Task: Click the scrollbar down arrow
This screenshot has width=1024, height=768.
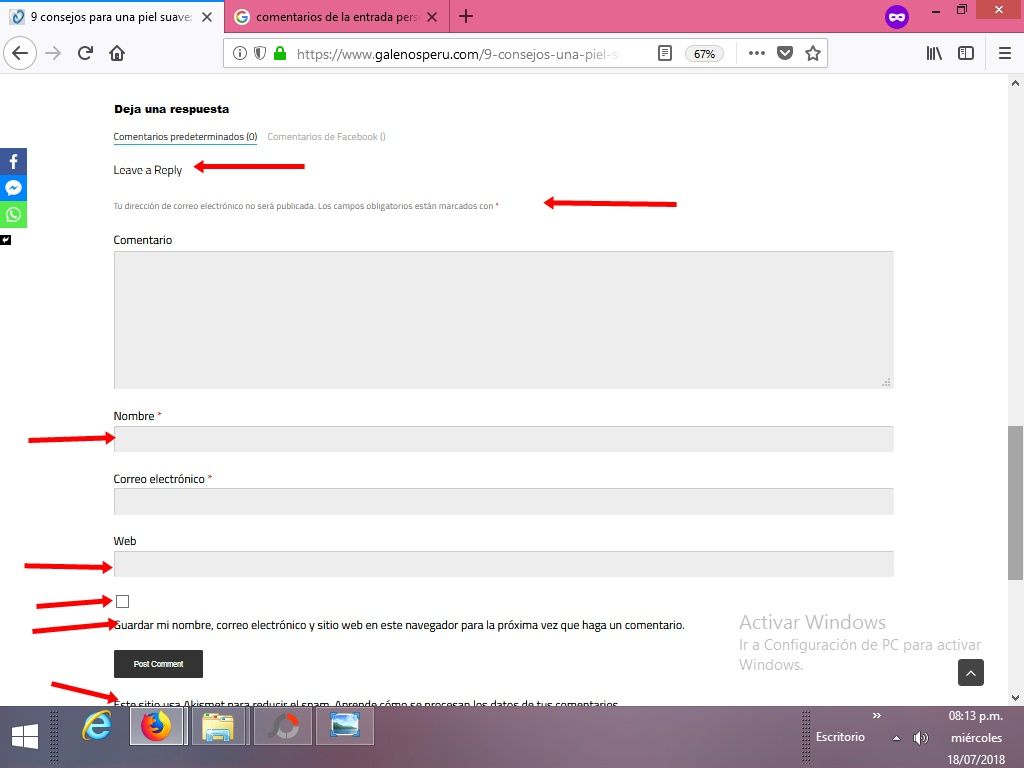Action: click(x=1015, y=697)
